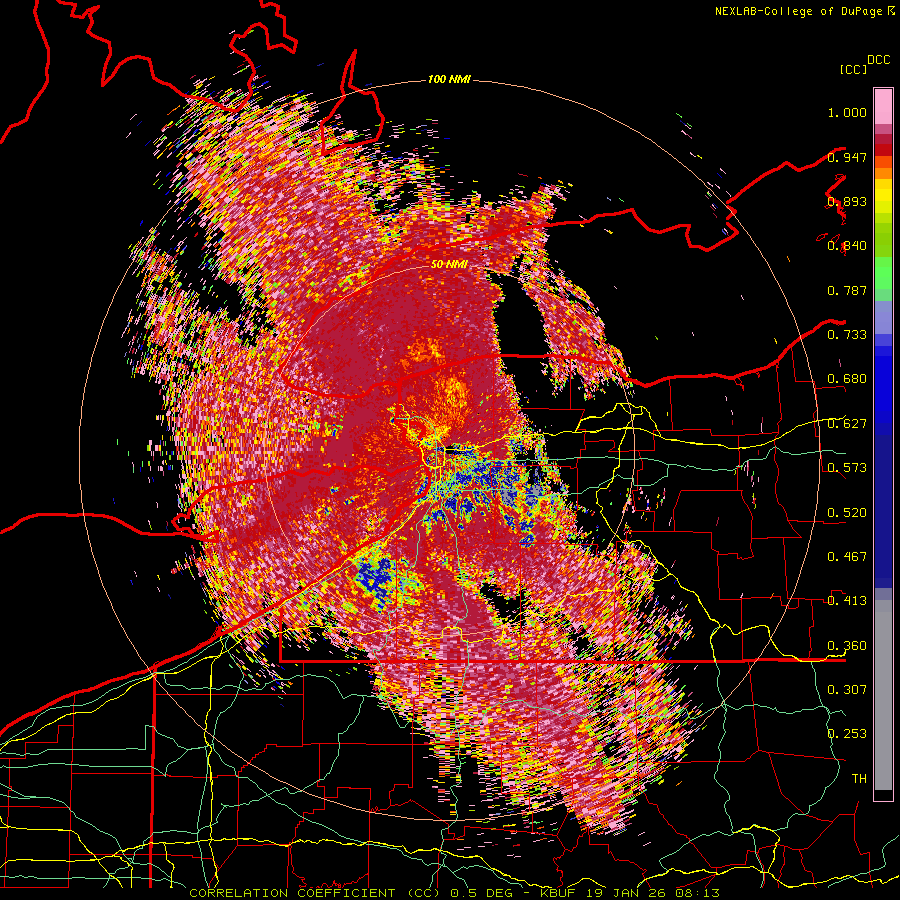Select the 100 NMI range ring label

point(449,79)
